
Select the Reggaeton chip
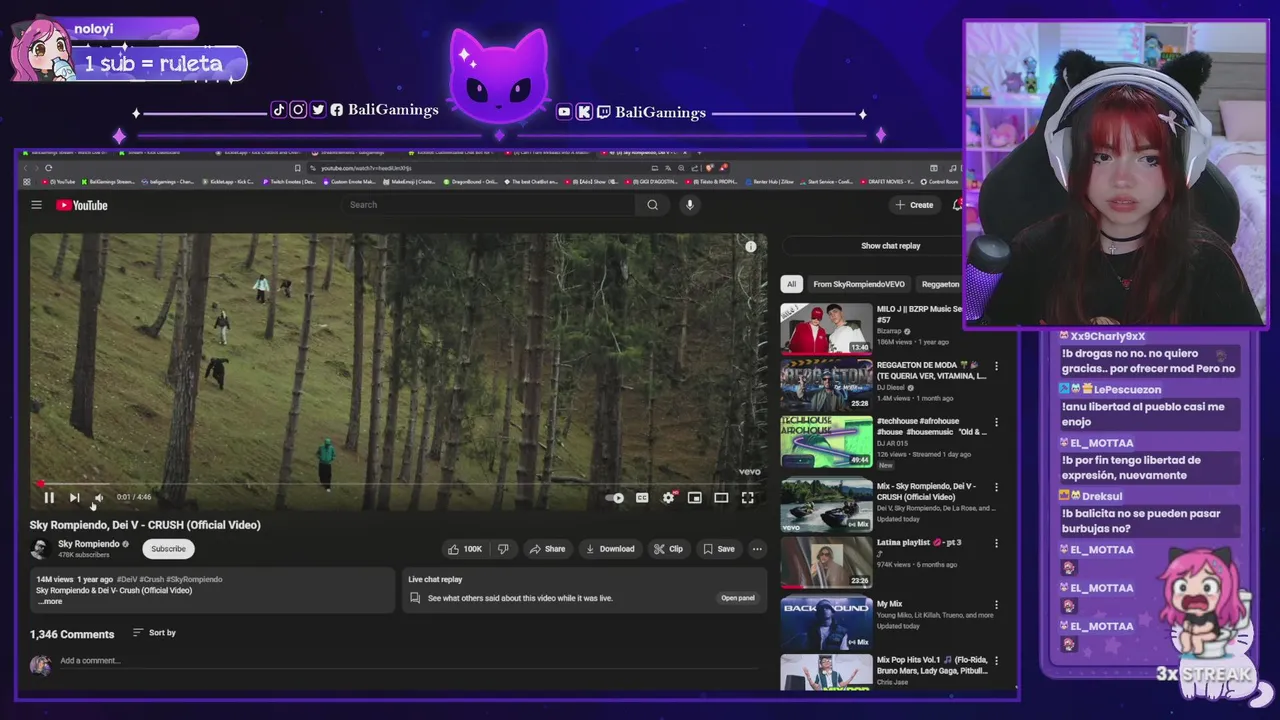[939, 284]
